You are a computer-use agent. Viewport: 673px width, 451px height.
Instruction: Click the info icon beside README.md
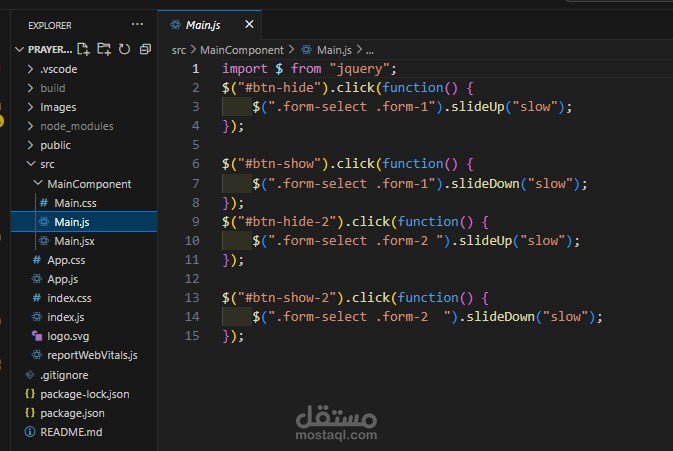[30, 431]
